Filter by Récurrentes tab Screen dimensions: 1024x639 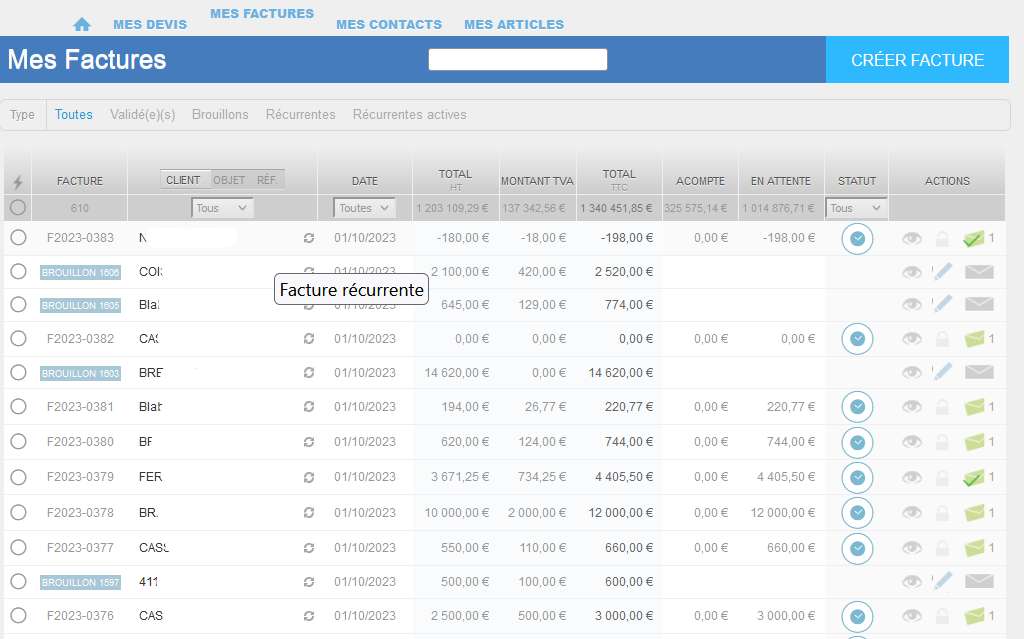[300, 114]
